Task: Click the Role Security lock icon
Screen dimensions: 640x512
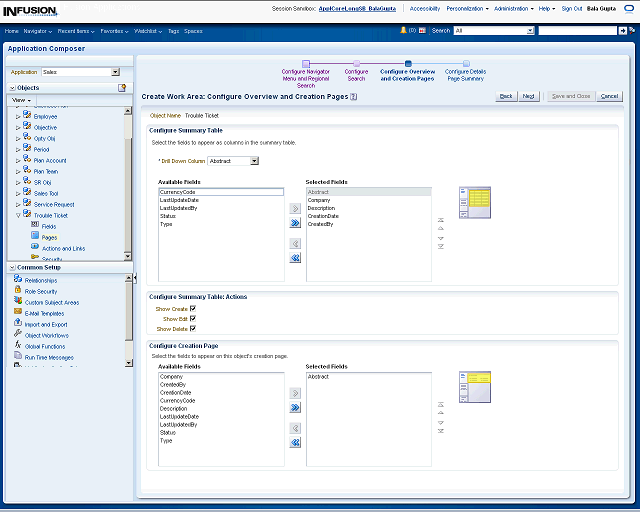Action: [x=18, y=291]
